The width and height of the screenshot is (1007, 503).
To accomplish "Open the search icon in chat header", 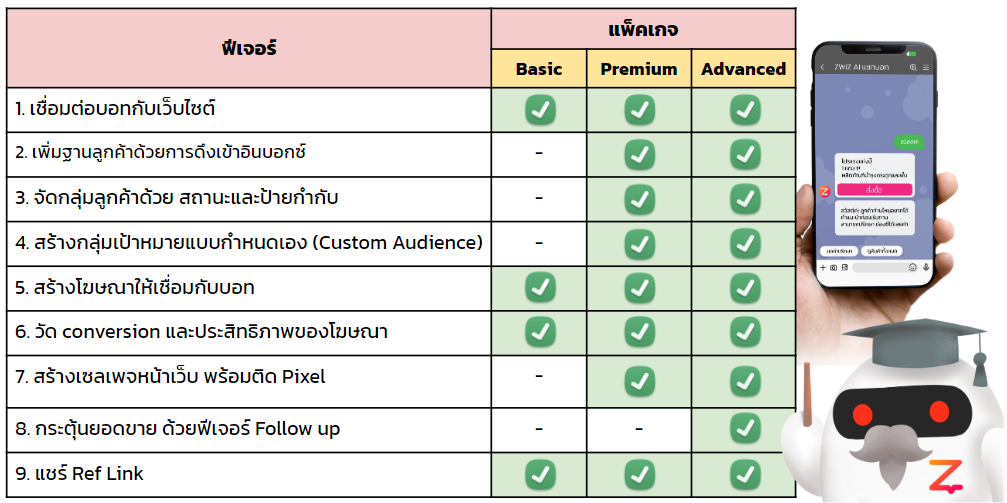I will tap(913, 67).
